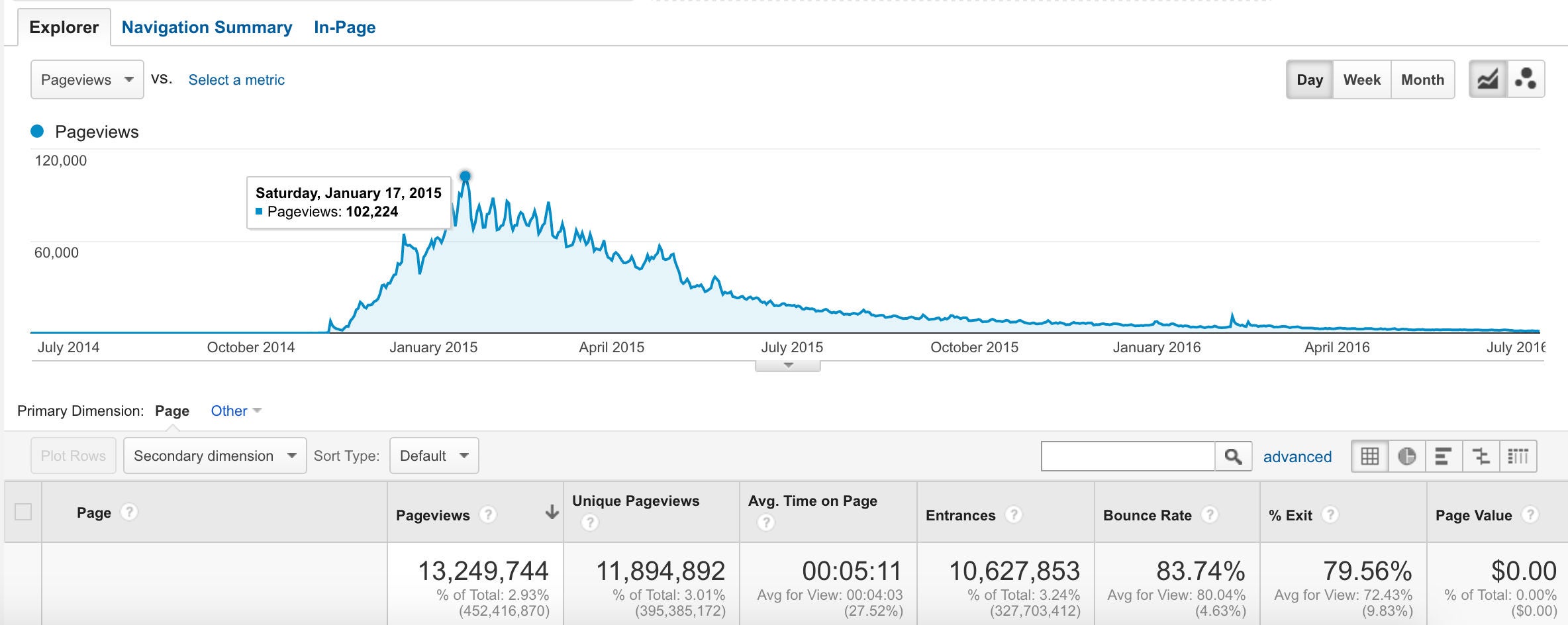This screenshot has width=1568, height=625.
Task: Open the Sort Type Default dropdown
Action: click(434, 456)
